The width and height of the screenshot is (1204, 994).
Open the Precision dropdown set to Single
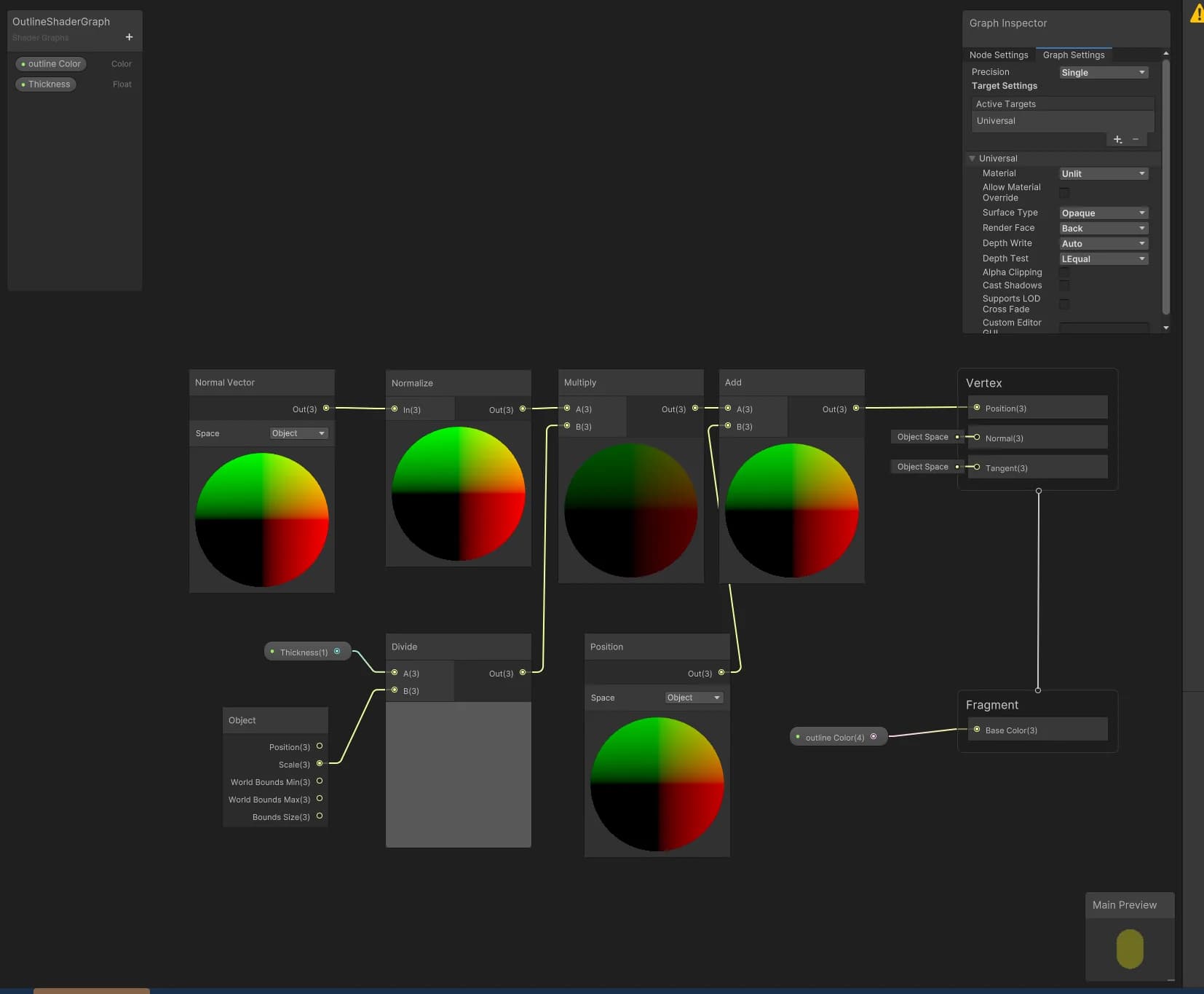coord(1104,72)
